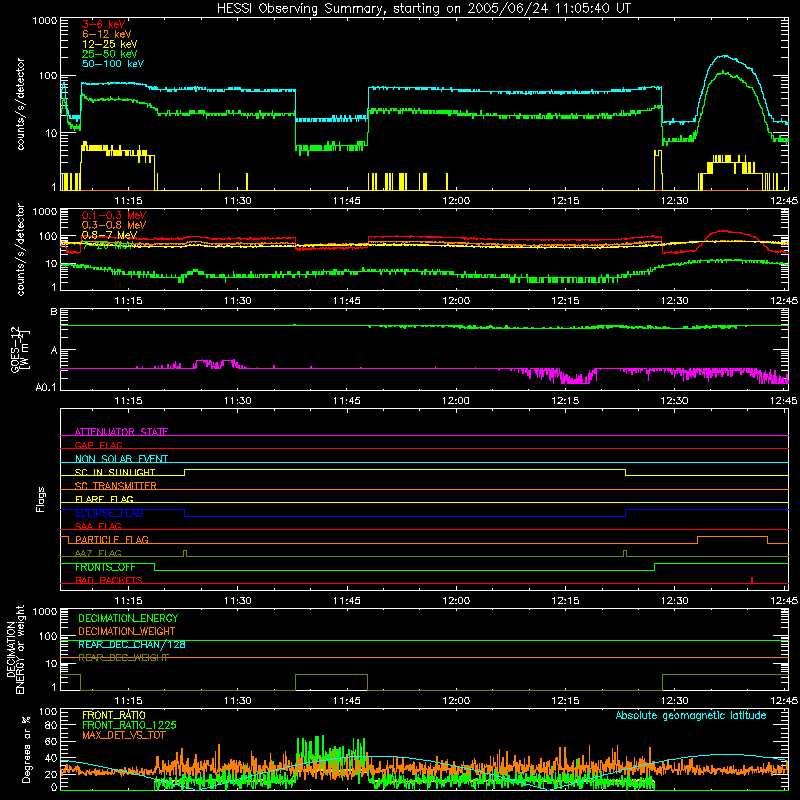Select the MAX_DET_VS_TOT legend label
The height and width of the screenshot is (800, 800).
click(123, 735)
